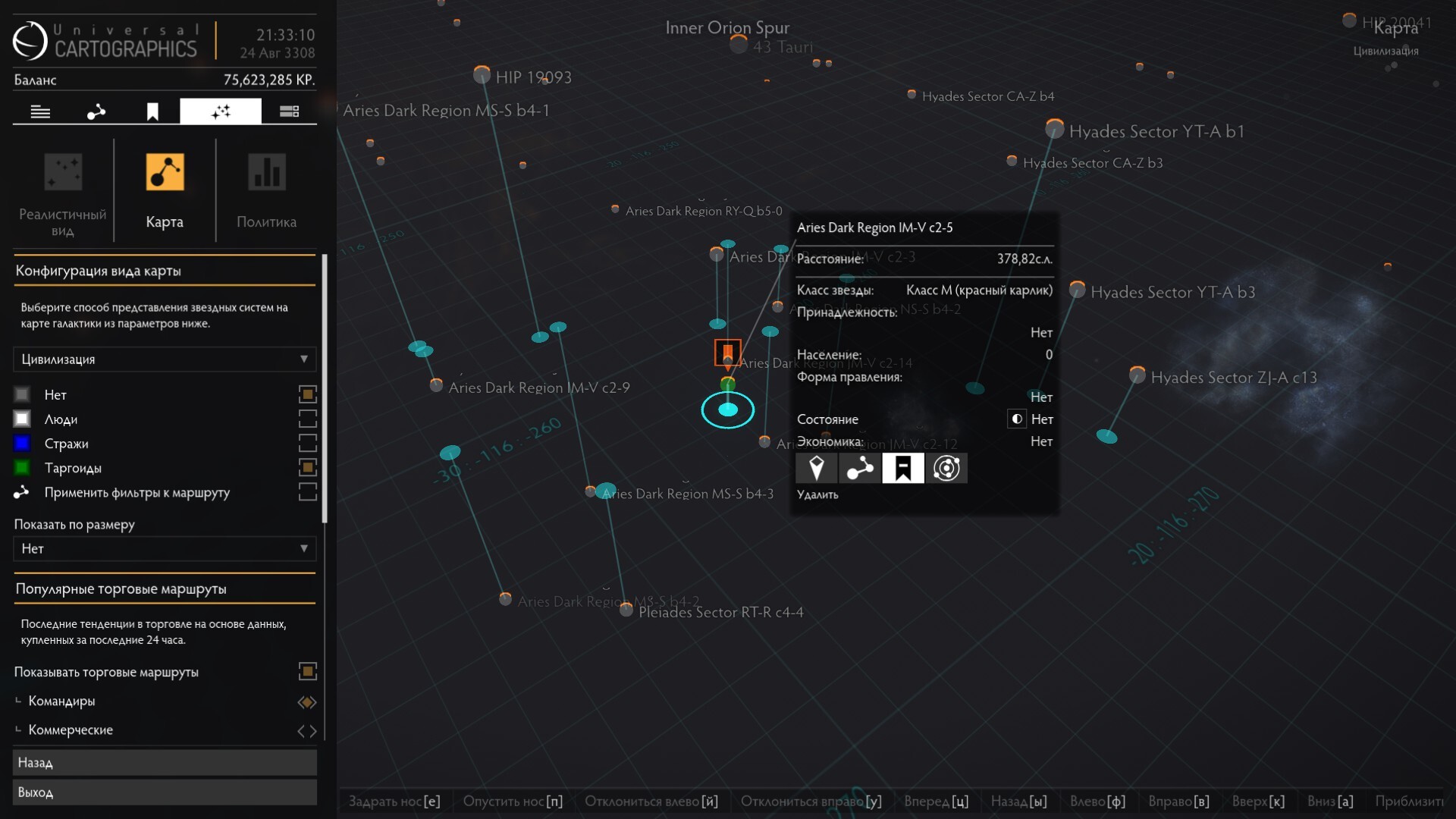
Task: Select Hyades Sector ZJ-A c13 star marker
Action: tap(1137, 375)
